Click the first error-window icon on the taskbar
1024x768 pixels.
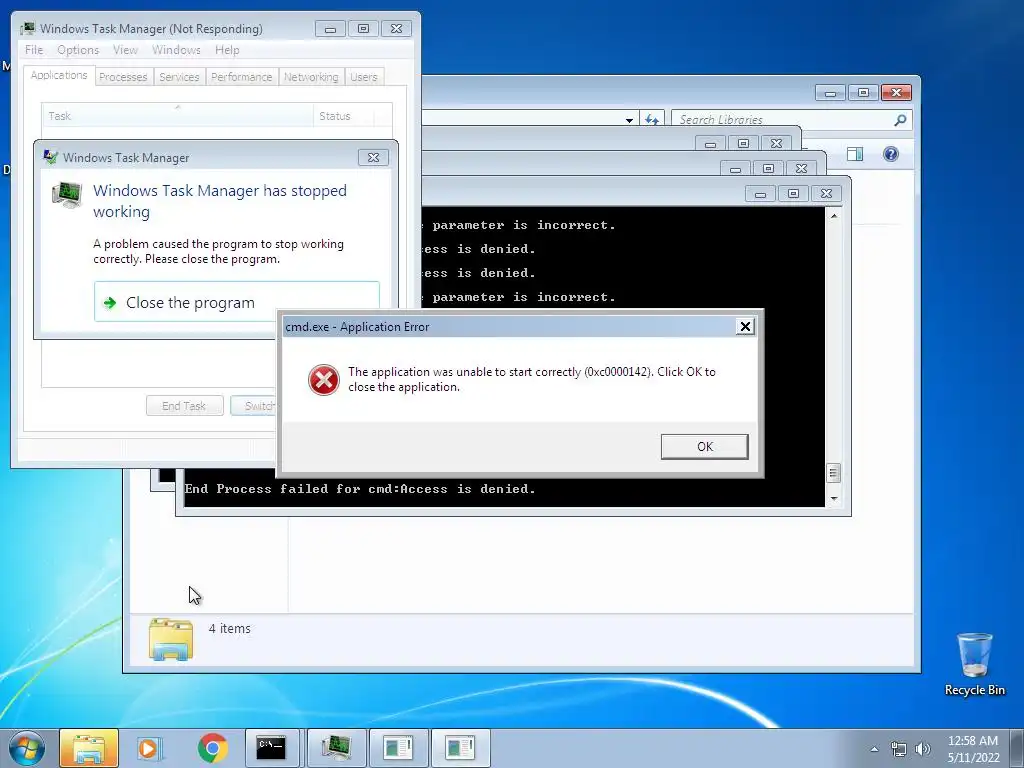tap(398, 748)
